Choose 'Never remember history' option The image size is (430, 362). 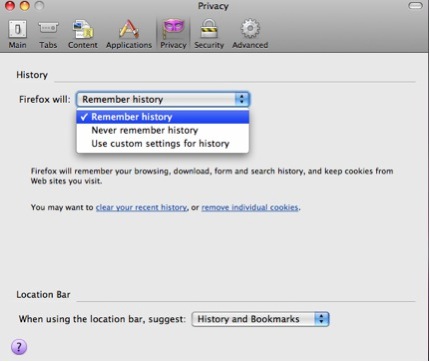(x=163, y=130)
